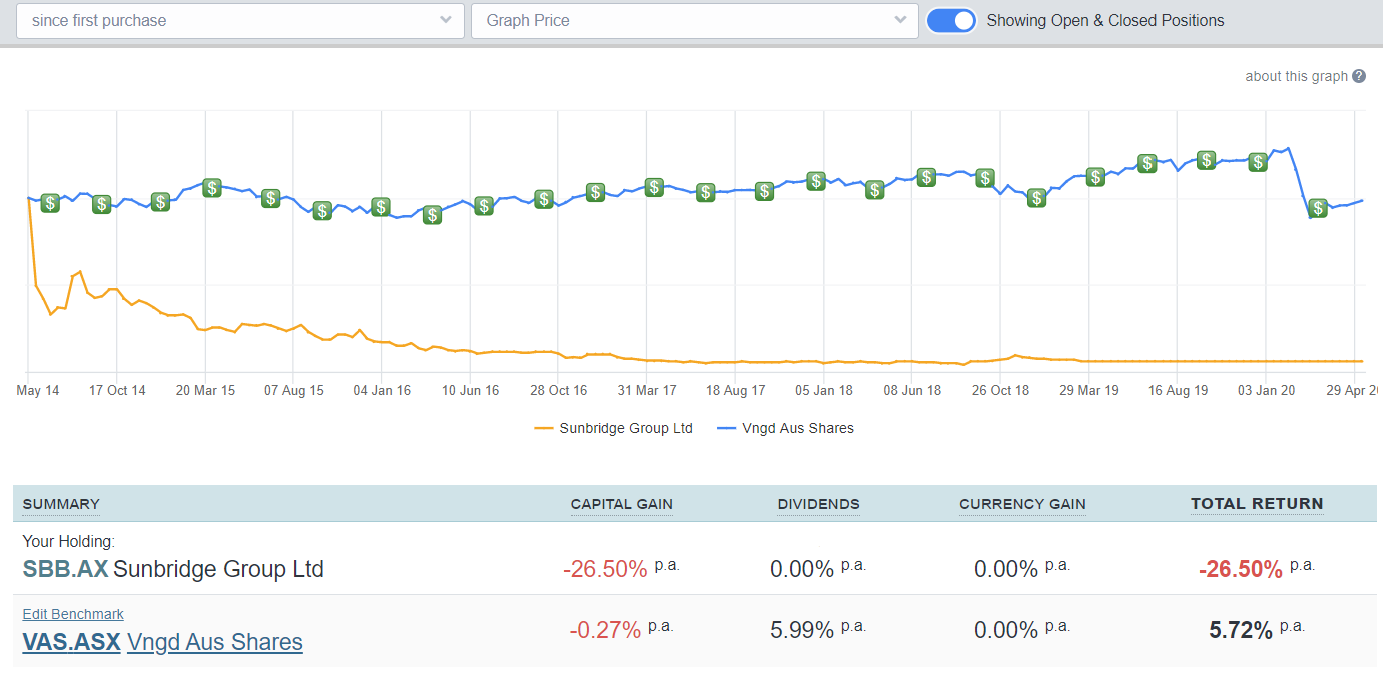Click dividend marker above the 08 Jun 18 label
This screenshot has height=673, width=1383.
(926, 177)
